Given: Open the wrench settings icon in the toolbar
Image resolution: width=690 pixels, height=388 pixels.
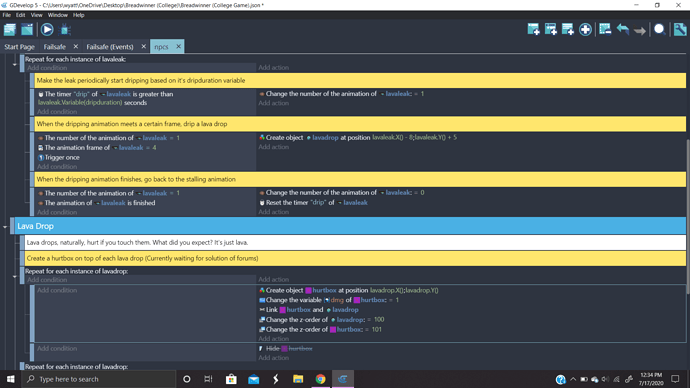Looking at the screenshot, I should [x=680, y=29].
